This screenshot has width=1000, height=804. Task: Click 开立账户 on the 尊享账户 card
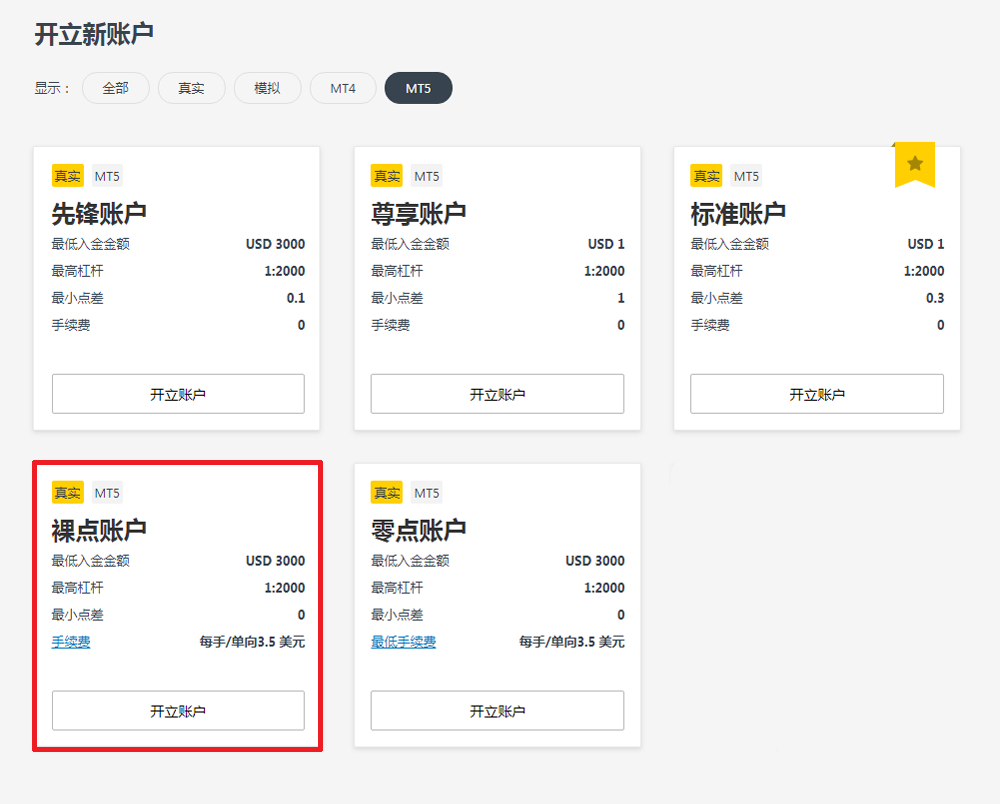[x=497, y=394]
